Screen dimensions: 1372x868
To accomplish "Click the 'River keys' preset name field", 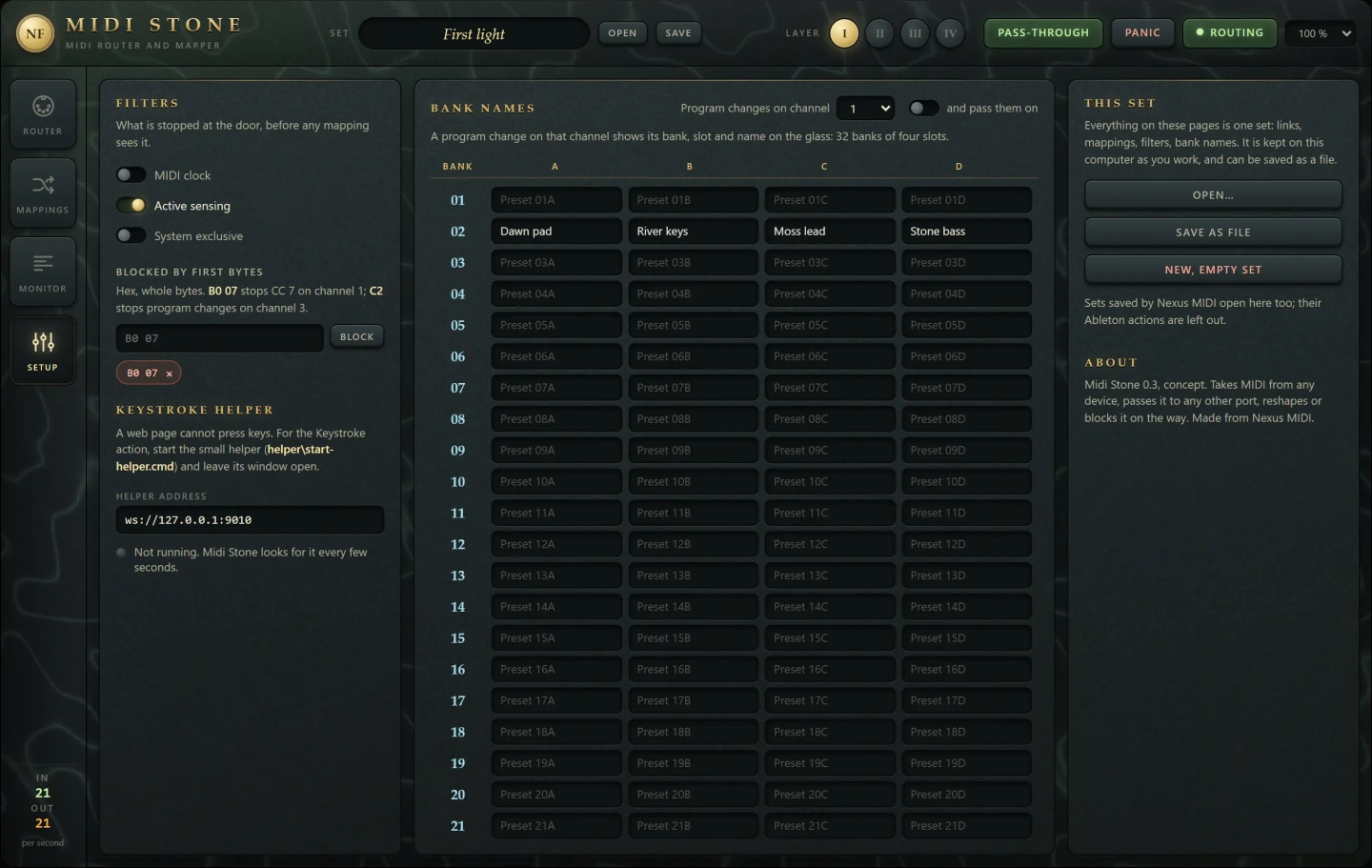I will (x=694, y=232).
